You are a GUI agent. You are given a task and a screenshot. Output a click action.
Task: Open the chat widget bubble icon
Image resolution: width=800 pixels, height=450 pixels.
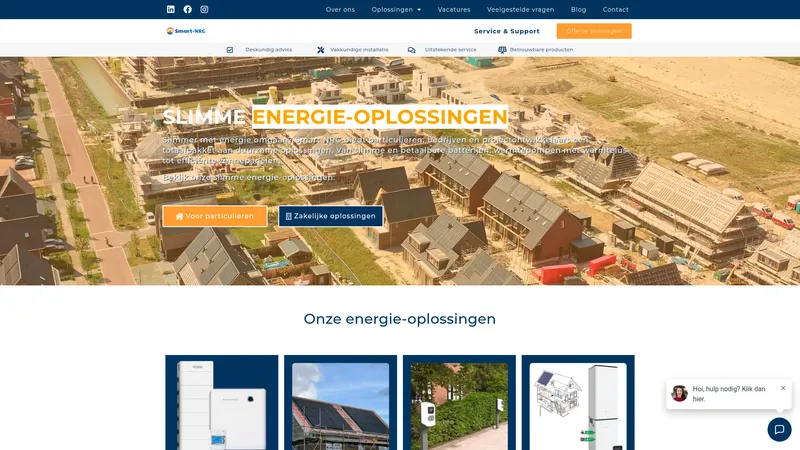pos(779,429)
